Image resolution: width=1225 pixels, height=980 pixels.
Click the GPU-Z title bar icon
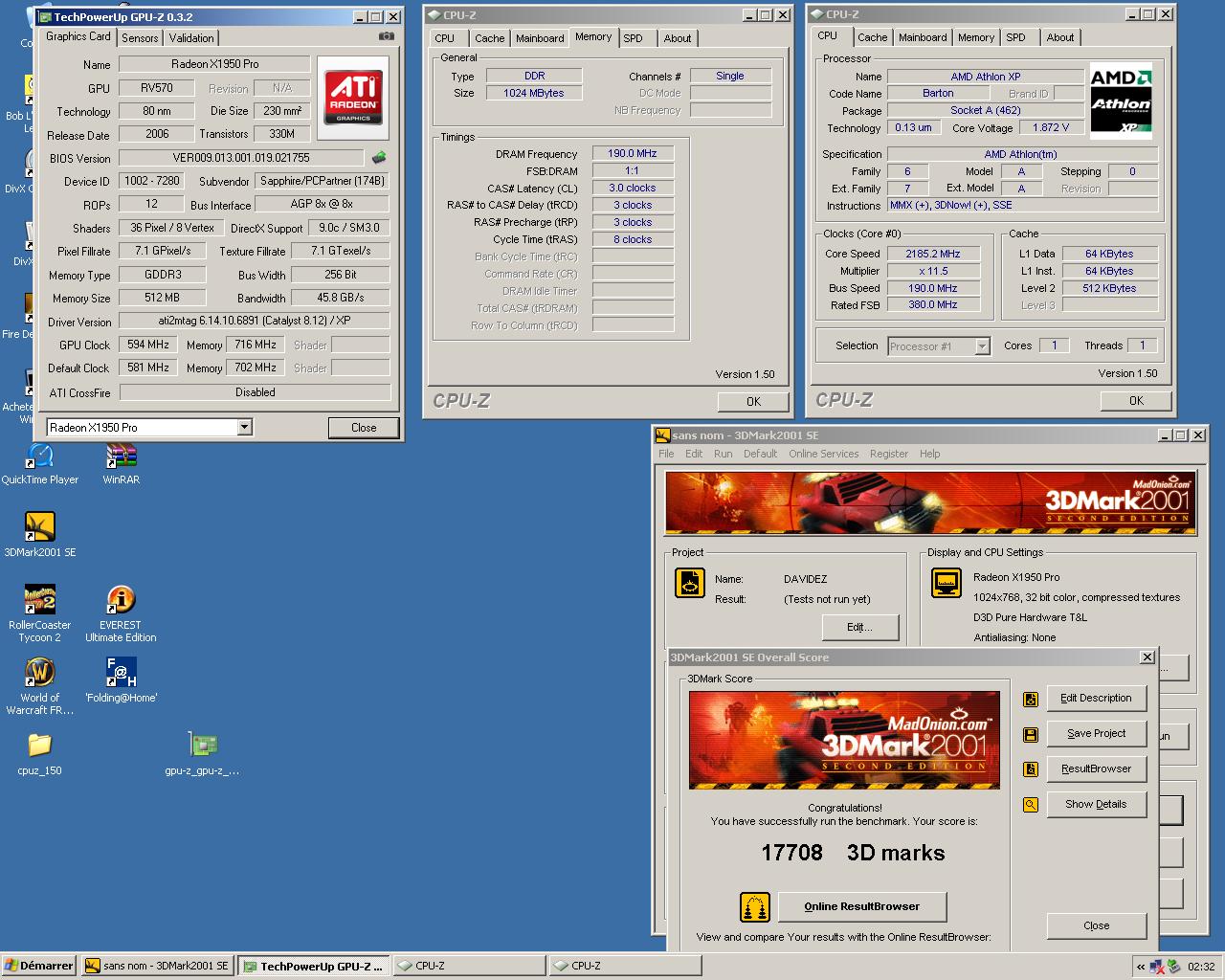45,16
